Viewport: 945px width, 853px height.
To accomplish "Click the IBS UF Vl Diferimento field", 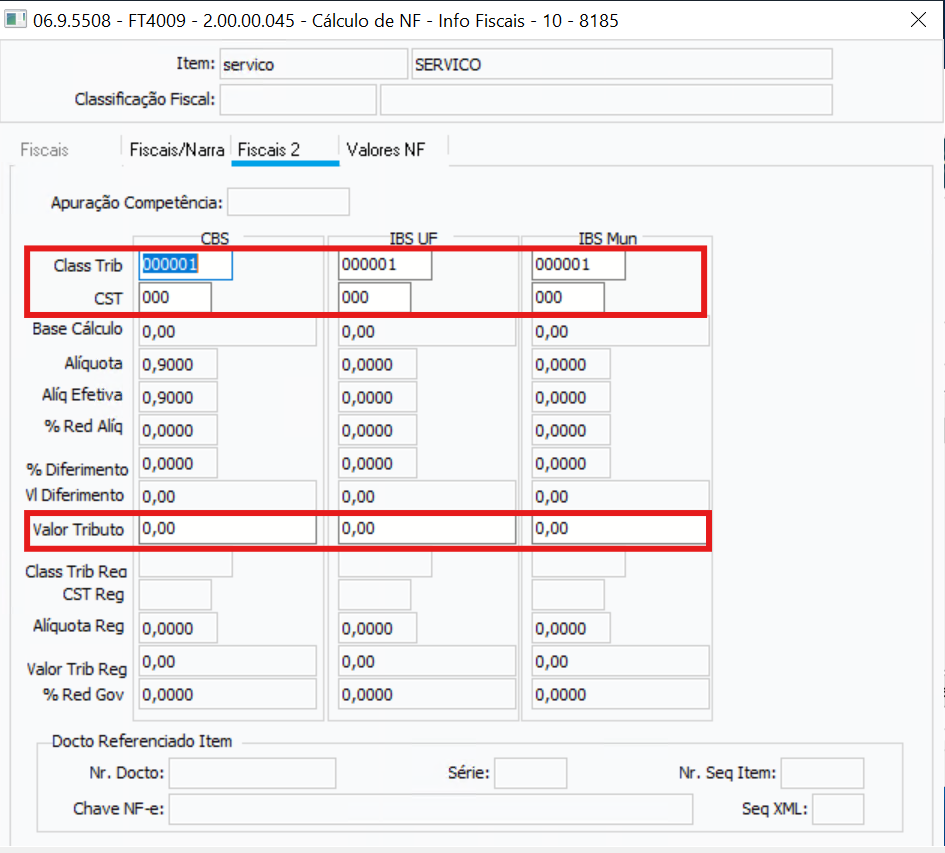I will (427, 496).
